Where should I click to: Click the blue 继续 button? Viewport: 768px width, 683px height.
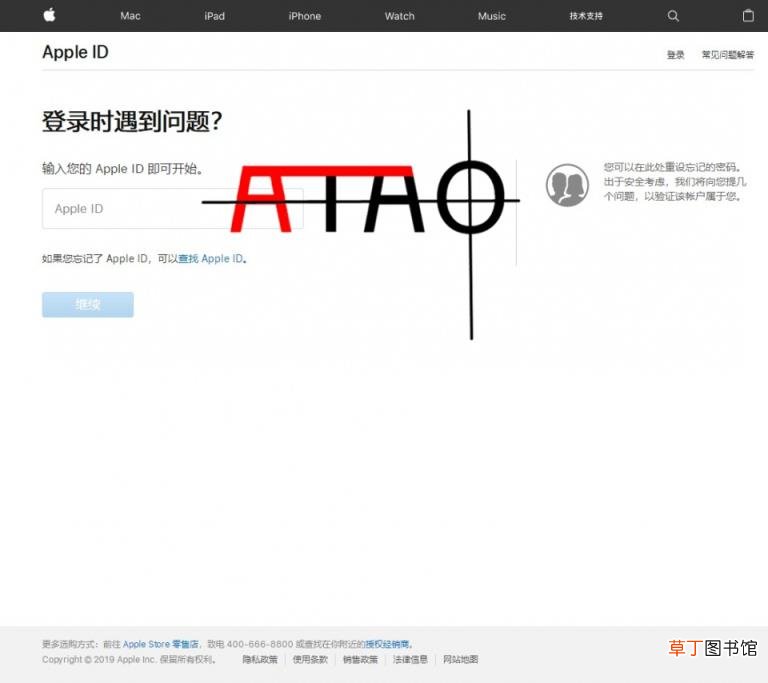coord(88,304)
